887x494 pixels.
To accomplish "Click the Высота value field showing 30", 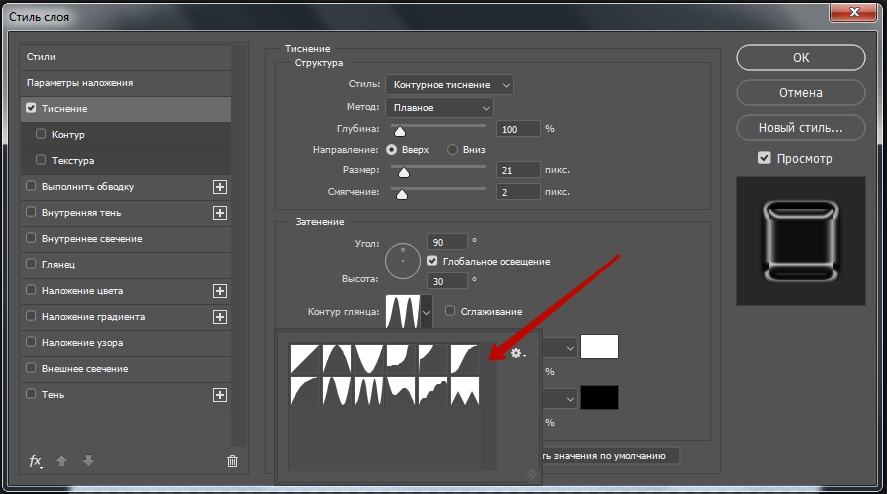I will coord(447,281).
